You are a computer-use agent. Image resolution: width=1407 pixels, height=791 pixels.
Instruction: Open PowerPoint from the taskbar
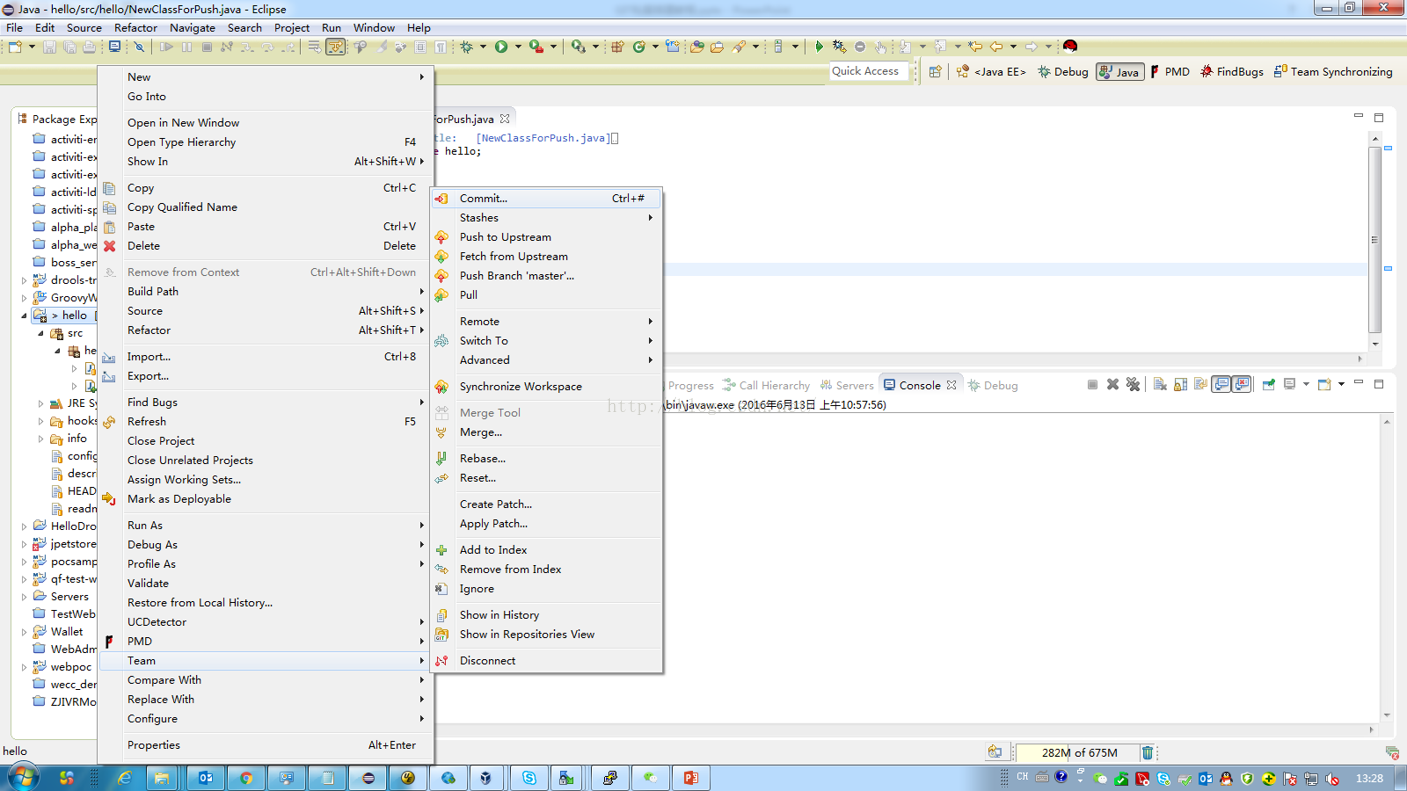click(690, 778)
